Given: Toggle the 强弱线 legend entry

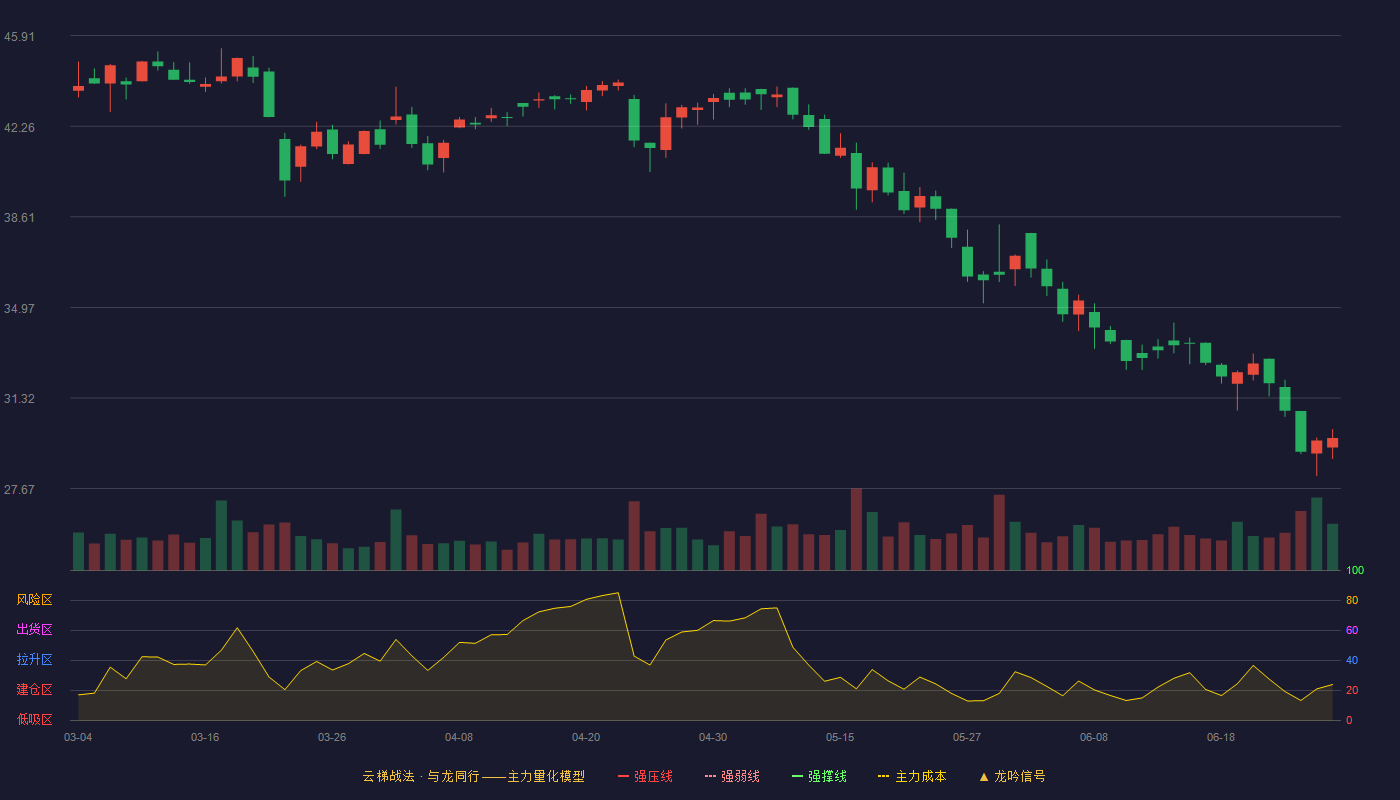Looking at the screenshot, I should click(732, 776).
